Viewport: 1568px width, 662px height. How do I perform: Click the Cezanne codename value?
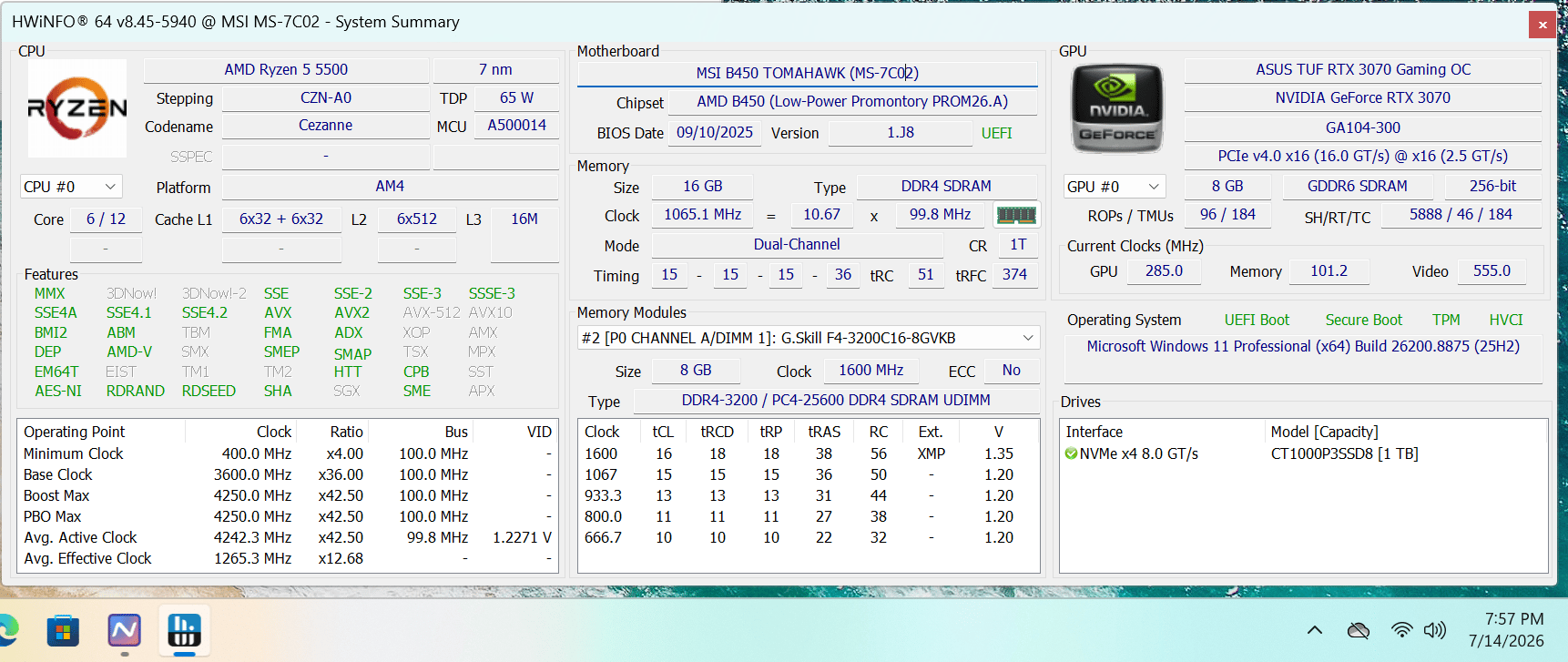tap(325, 125)
